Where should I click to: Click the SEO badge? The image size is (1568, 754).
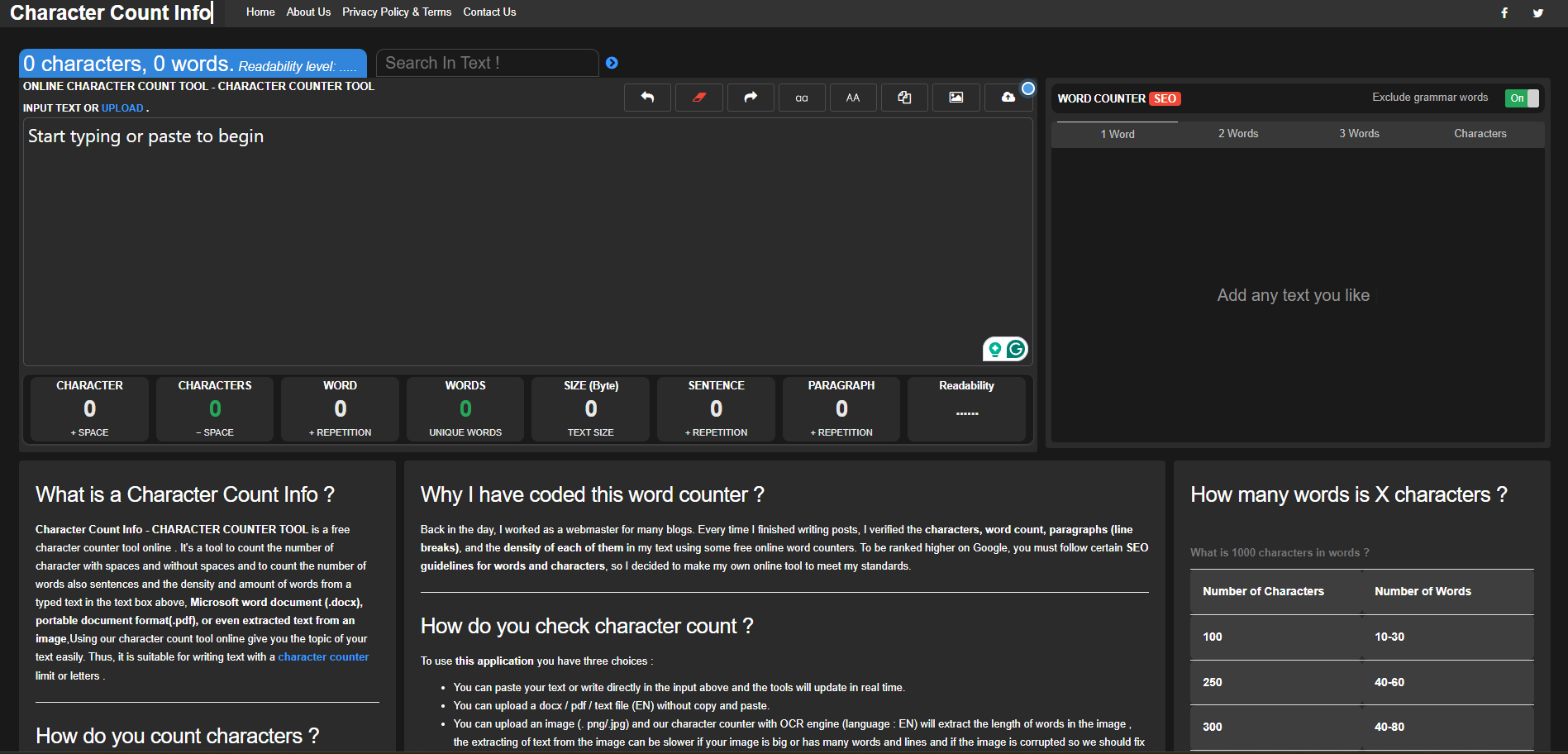pyautogui.click(x=1165, y=98)
